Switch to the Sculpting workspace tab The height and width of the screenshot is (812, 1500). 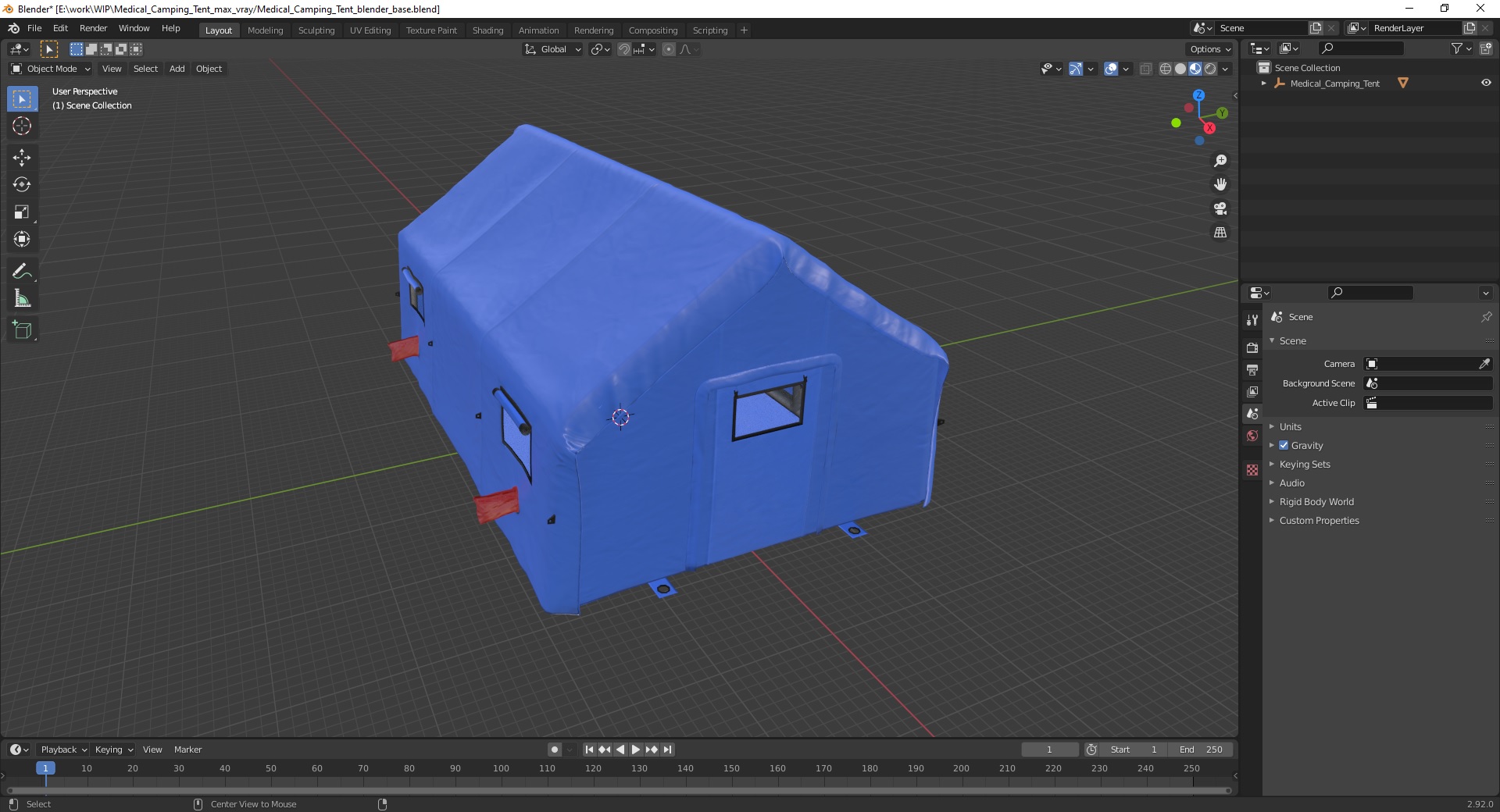click(x=316, y=30)
